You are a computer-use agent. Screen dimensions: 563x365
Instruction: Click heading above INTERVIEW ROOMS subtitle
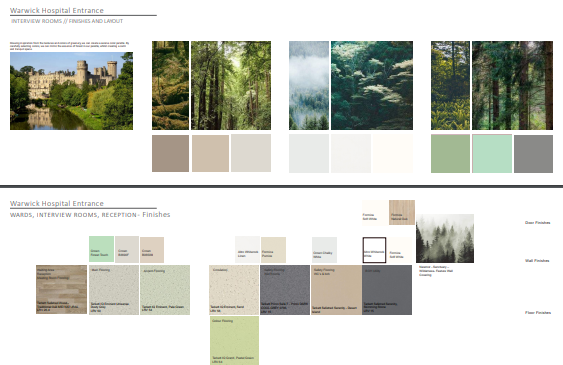(x=57, y=10)
